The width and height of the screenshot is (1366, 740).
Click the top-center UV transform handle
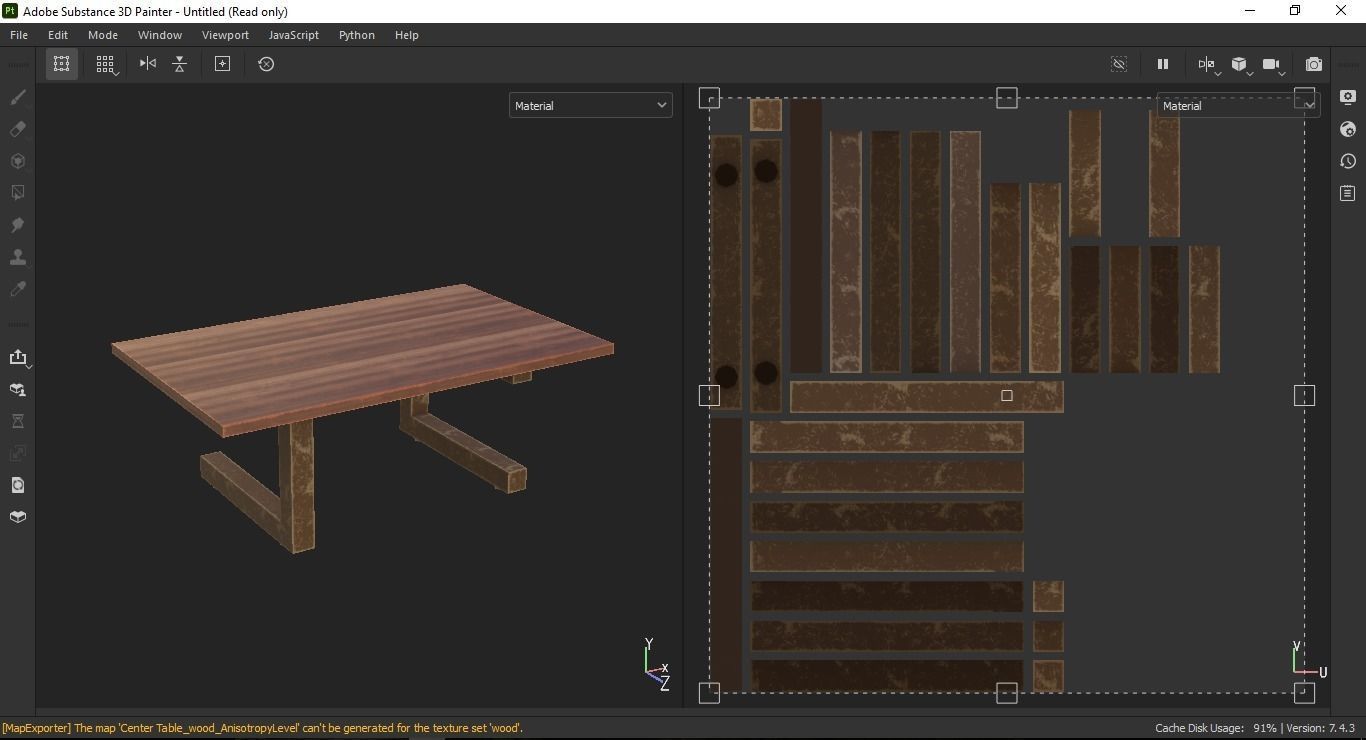[1007, 98]
